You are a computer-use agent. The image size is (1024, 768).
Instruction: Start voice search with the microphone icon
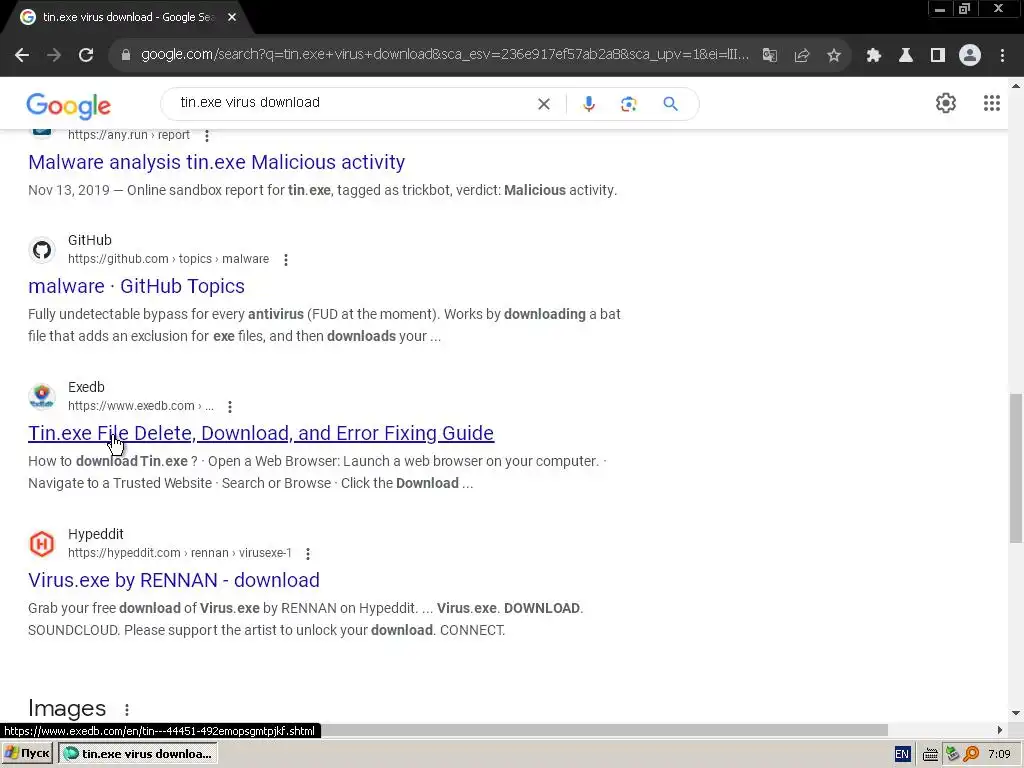coord(588,104)
